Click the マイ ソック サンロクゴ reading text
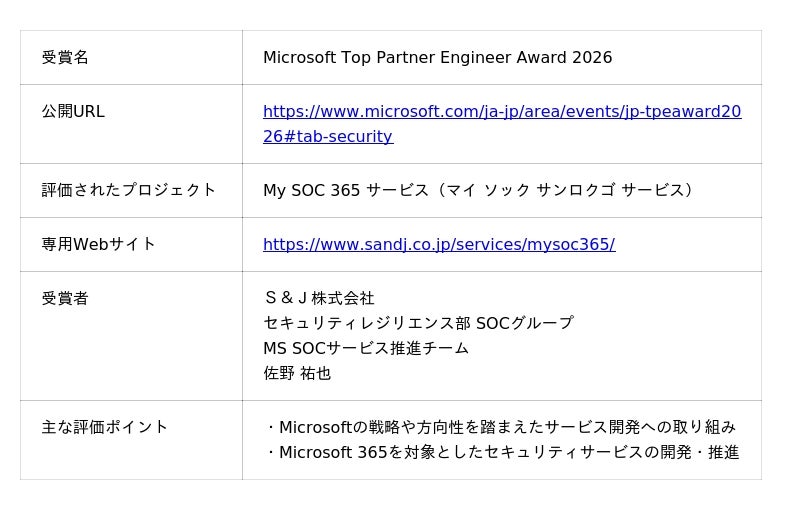Image resolution: width=800 pixels, height=510 pixels. pos(529,190)
